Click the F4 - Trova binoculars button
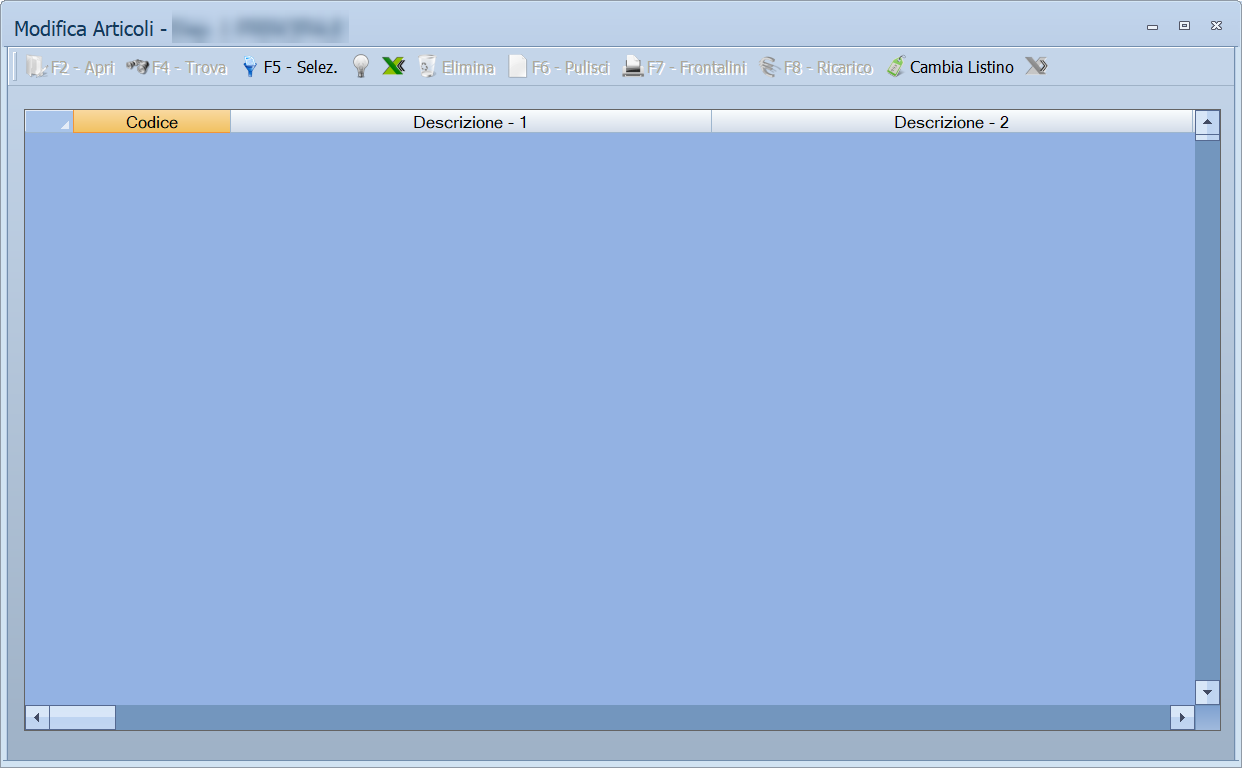Viewport: 1242px width, 768px height. tap(177, 68)
